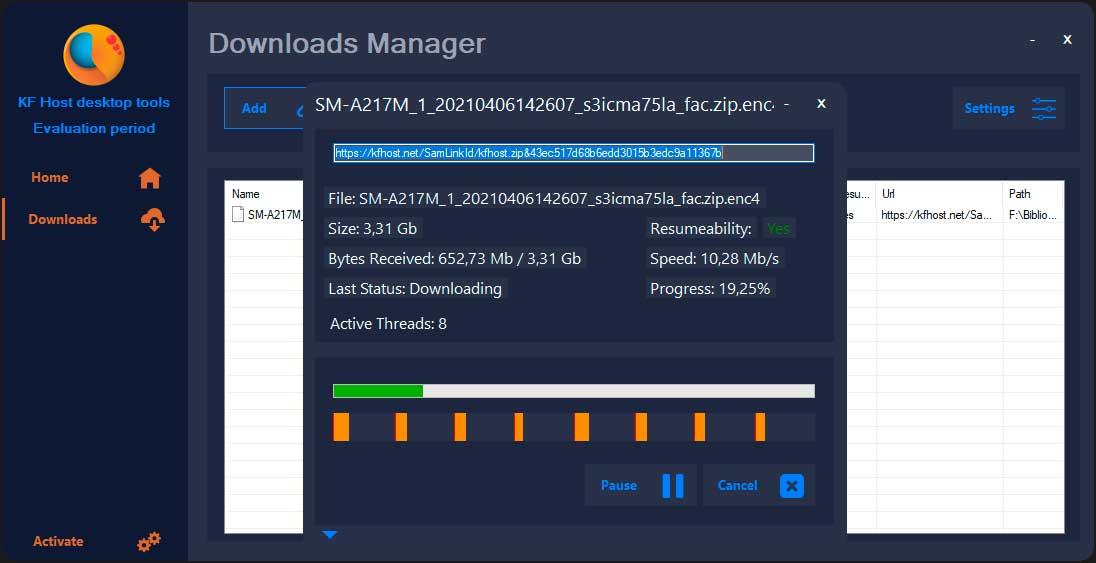Click the Url column header
Viewport: 1096px width, 563px height.
tap(888, 194)
